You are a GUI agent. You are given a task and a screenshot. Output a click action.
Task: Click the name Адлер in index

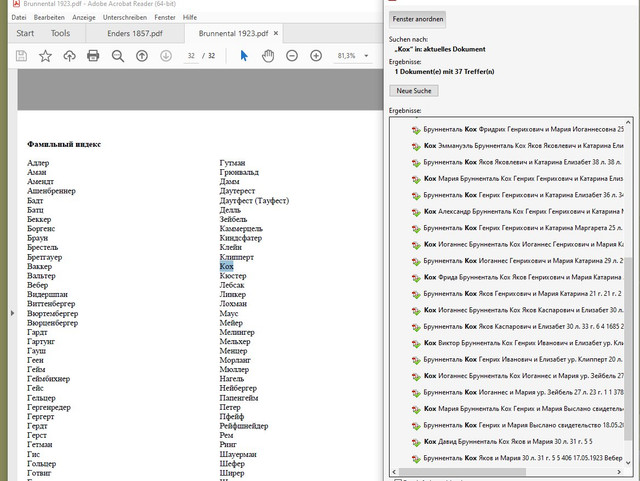click(x=38, y=163)
